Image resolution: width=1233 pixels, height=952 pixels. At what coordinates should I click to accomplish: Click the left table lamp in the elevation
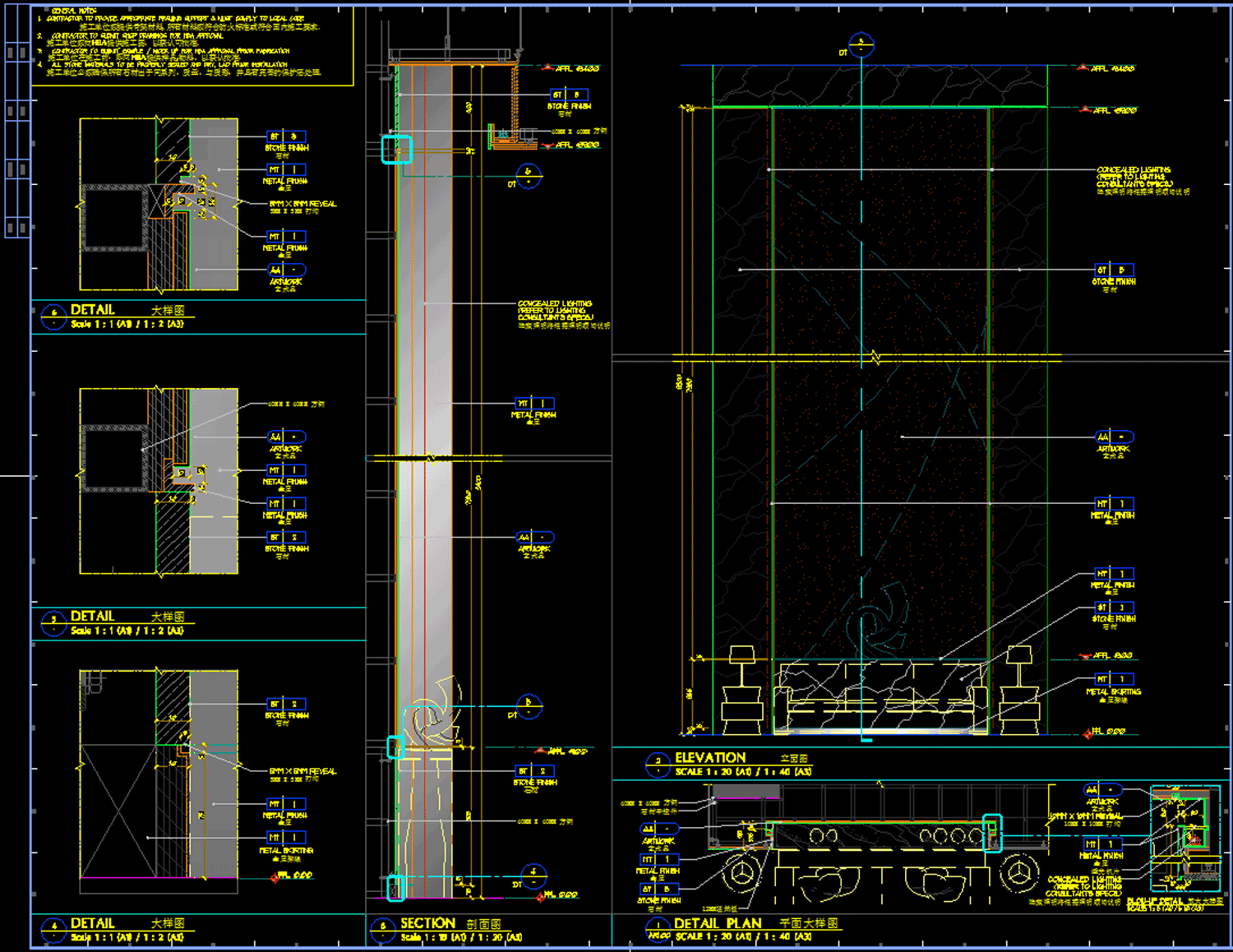click(741, 691)
